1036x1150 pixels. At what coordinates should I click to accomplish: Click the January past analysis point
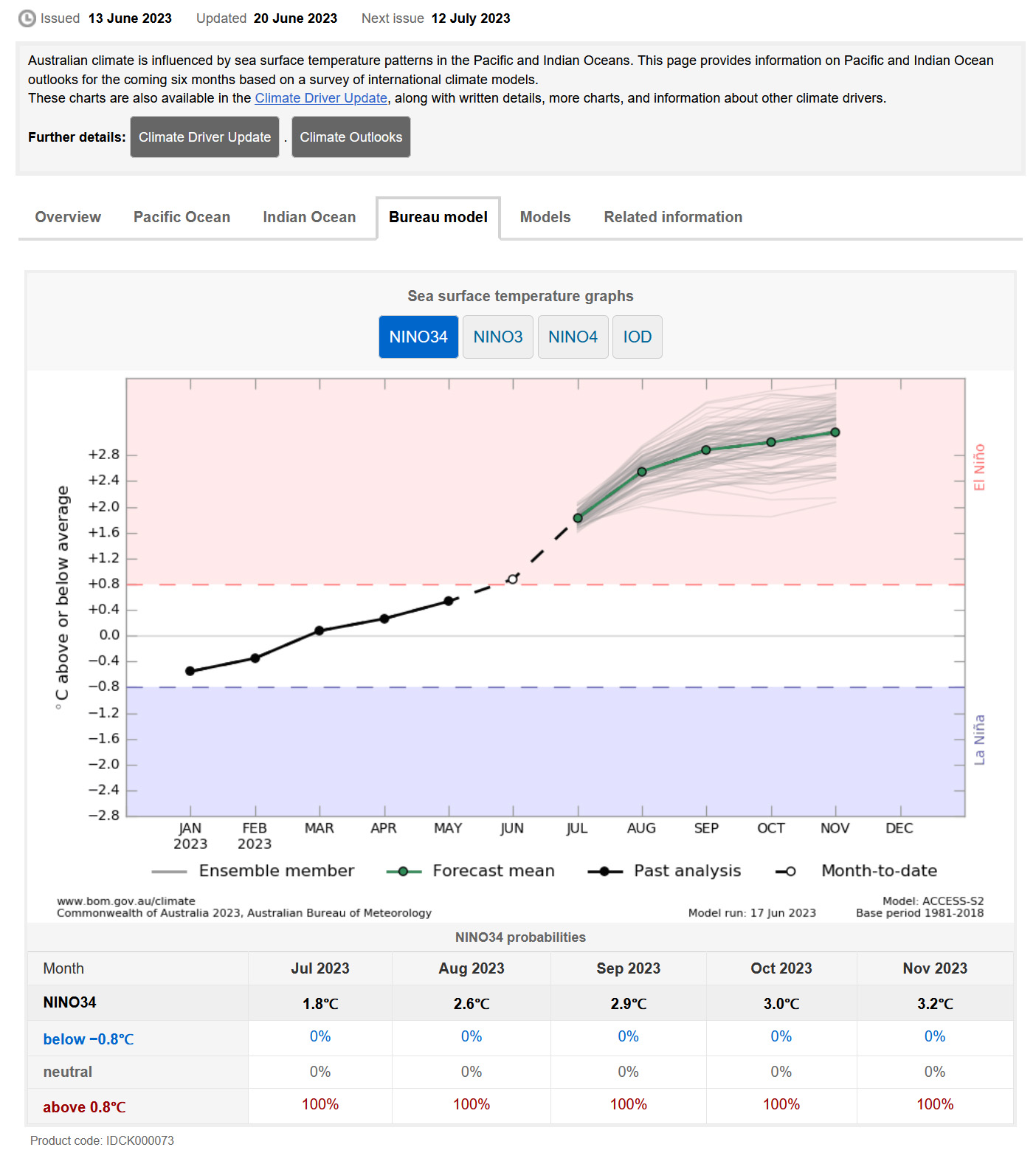click(x=190, y=671)
